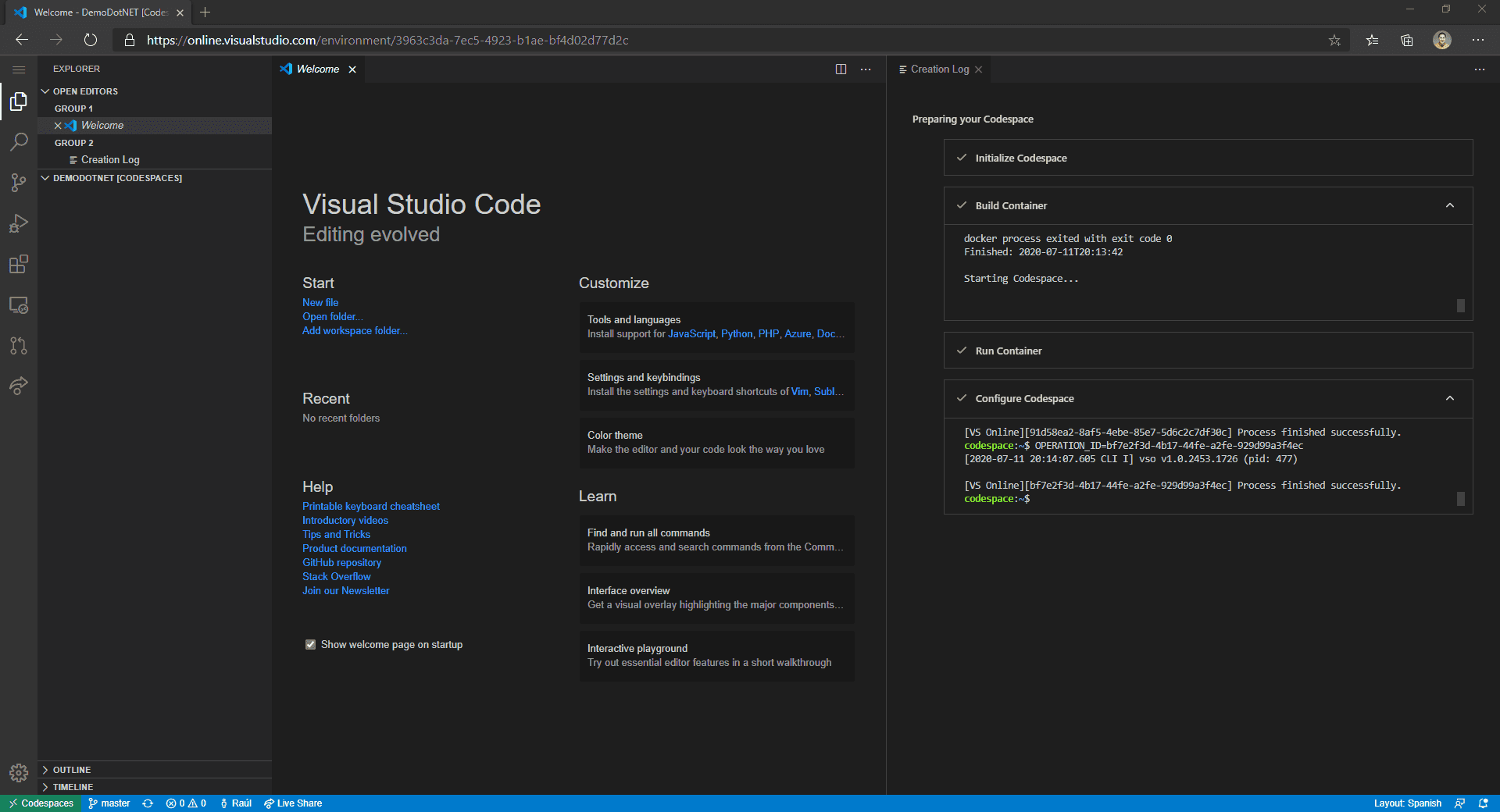The width and height of the screenshot is (1500, 812).
Task: Open the Explorer view in activity bar
Action: pos(19,101)
